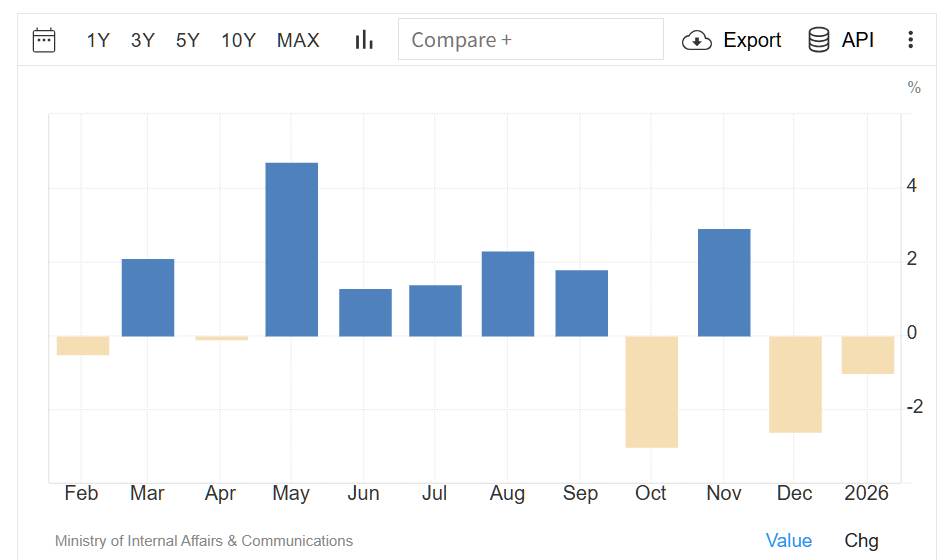Image resolution: width=949 pixels, height=560 pixels.
Task: Open the calendar date range picker
Action: point(44,40)
